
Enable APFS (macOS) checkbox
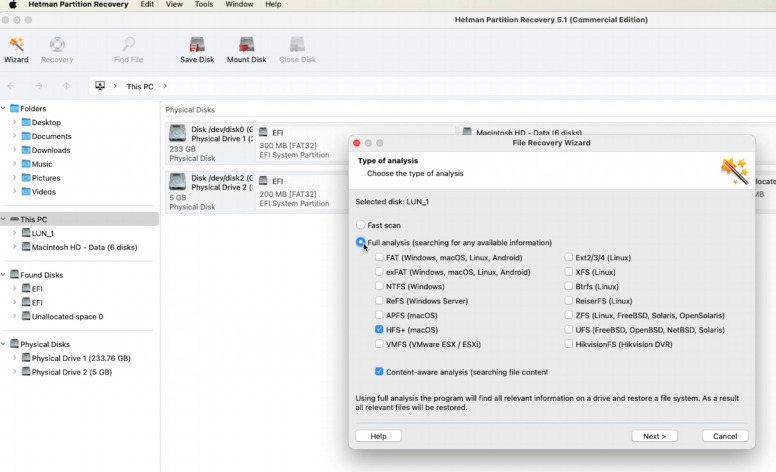pyautogui.click(x=379, y=315)
